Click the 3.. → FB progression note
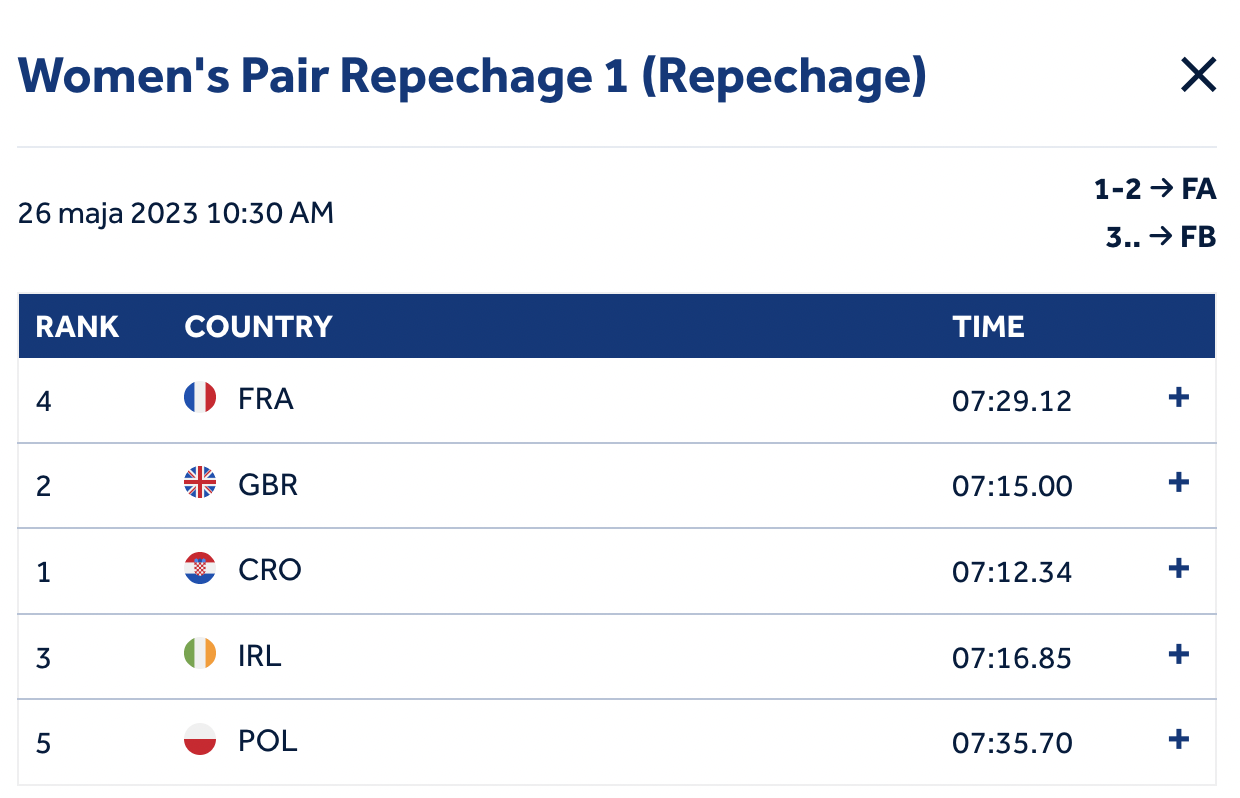The width and height of the screenshot is (1240, 798). click(x=1161, y=239)
